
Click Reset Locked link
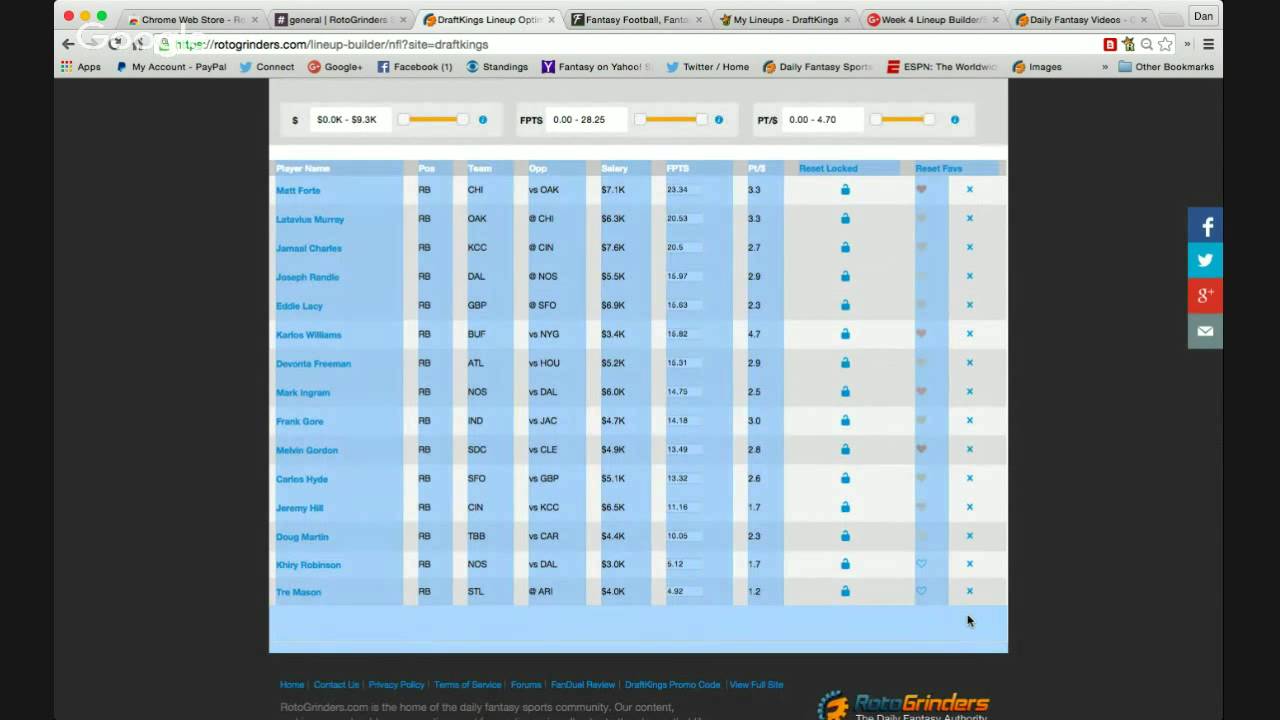coord(828,168)
